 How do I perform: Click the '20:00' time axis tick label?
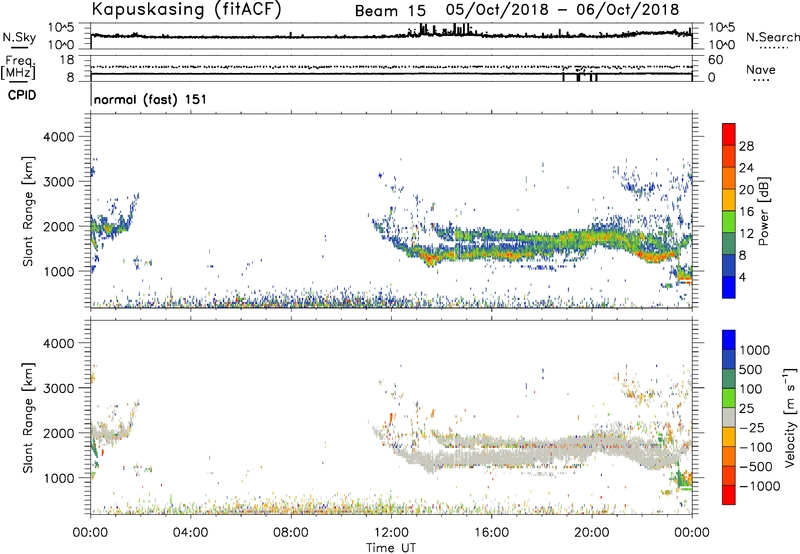[x=591, y=533]
